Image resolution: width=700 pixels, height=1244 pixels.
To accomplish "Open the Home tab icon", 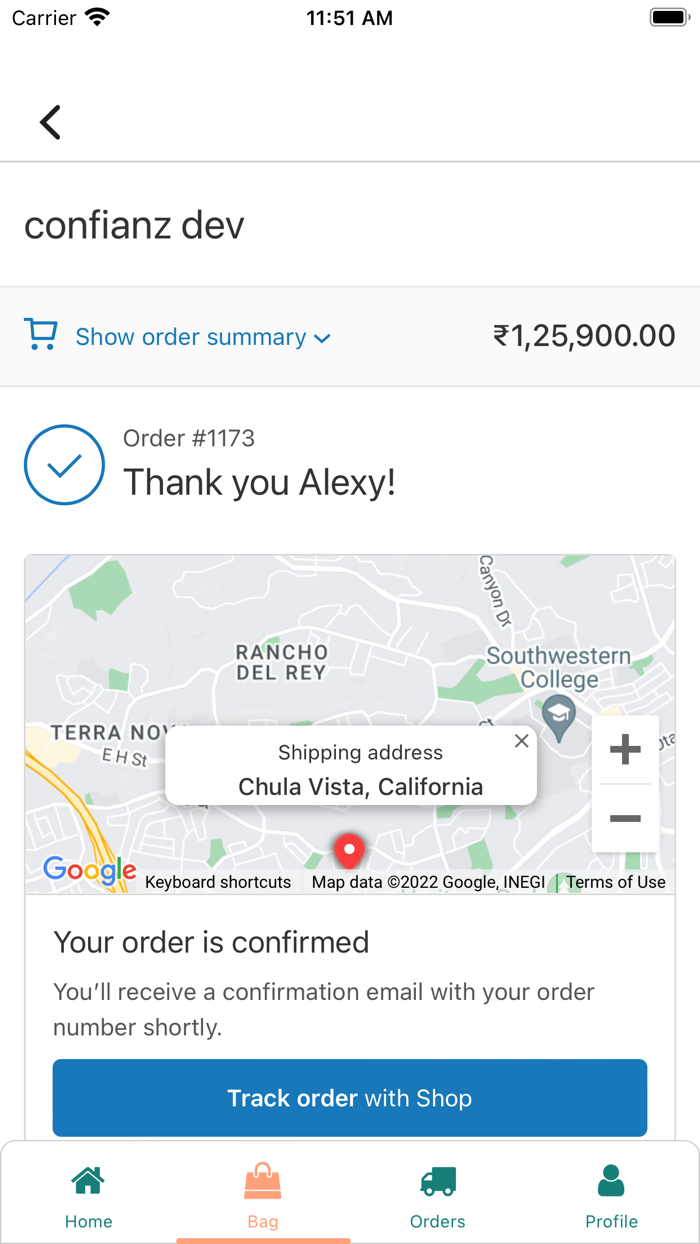I will pyautogui.click(x=88, y=1181).
